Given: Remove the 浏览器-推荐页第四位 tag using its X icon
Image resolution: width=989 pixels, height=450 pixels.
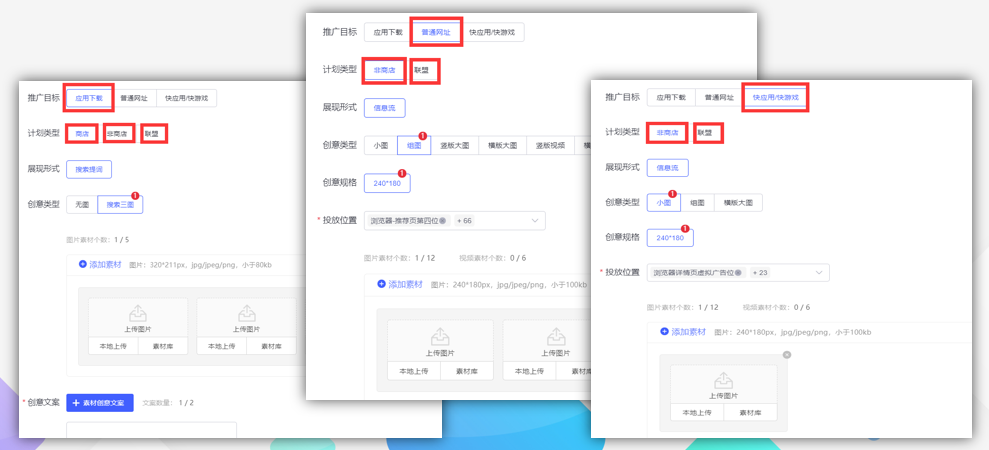Looking at the screenshot, I should coord(442,220).
